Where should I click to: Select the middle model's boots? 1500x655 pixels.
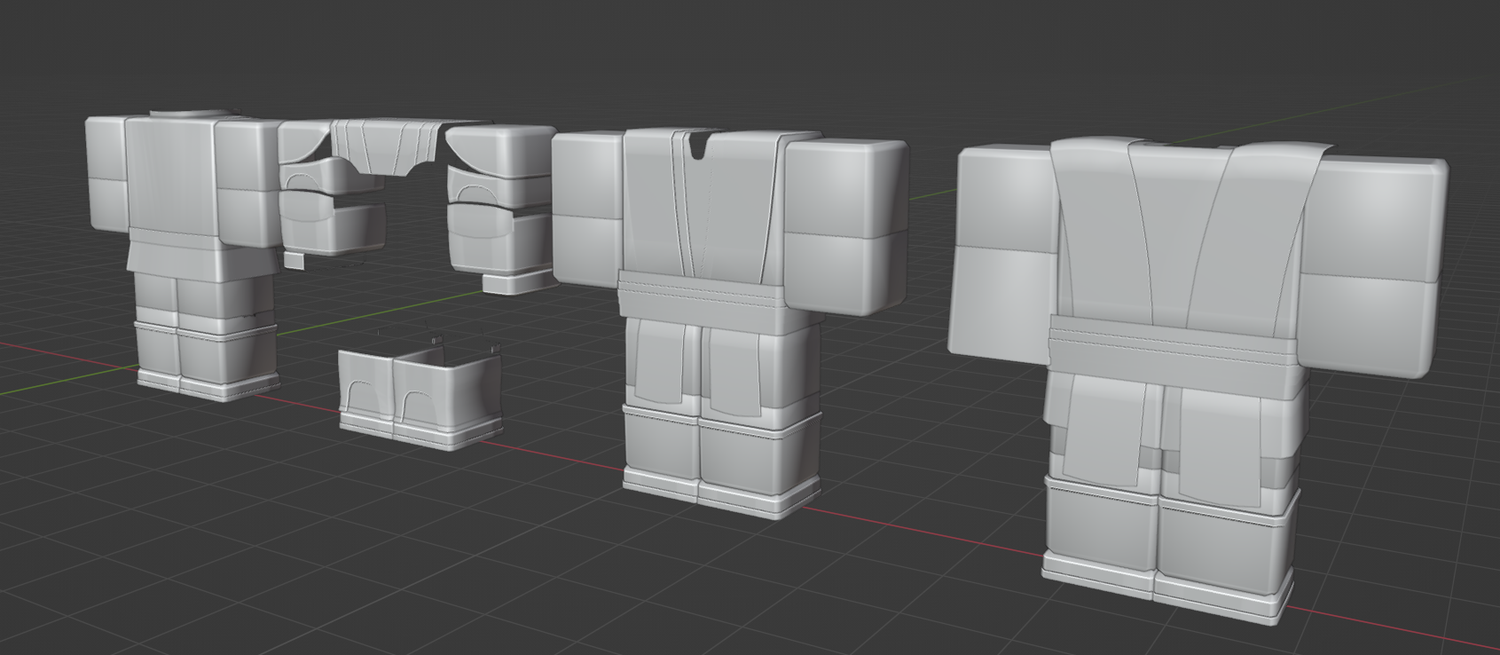718,460
